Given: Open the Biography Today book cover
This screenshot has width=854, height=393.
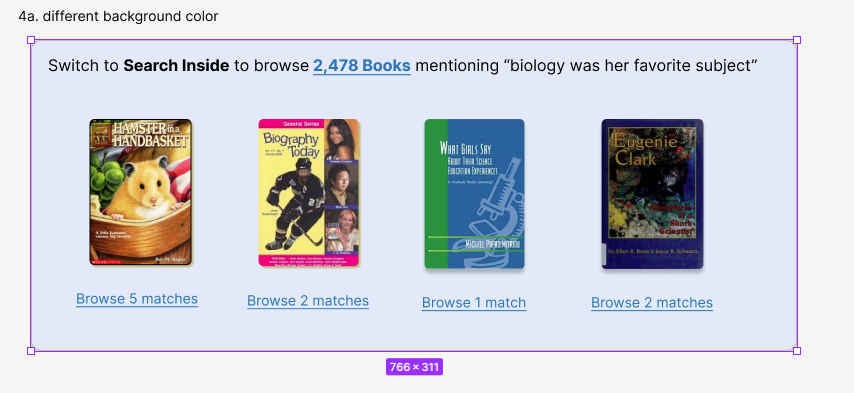Looking at the screenshot, I should point(309,193).
